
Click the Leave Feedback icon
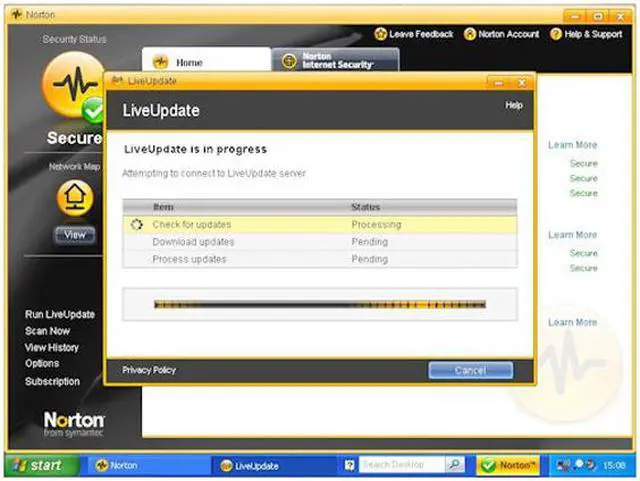point(381,34)
